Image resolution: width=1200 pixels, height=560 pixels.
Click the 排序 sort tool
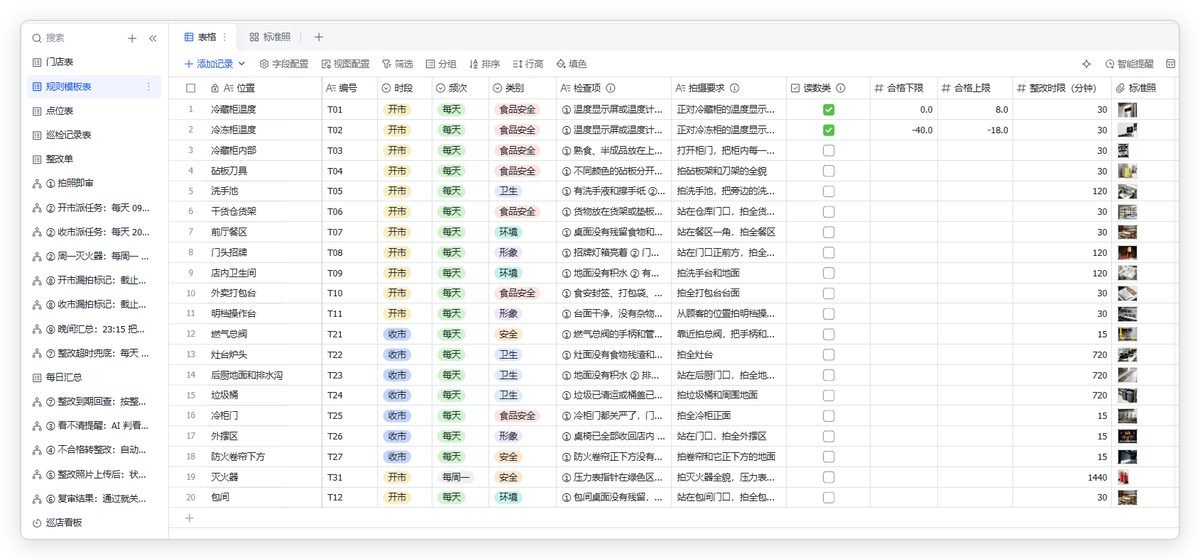(x=484, y=63)
